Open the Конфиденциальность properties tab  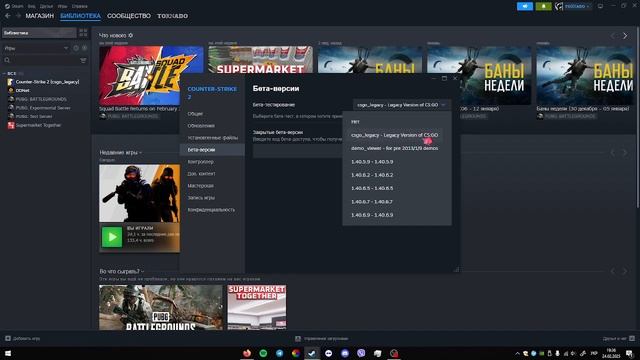[x=212, y=209]
